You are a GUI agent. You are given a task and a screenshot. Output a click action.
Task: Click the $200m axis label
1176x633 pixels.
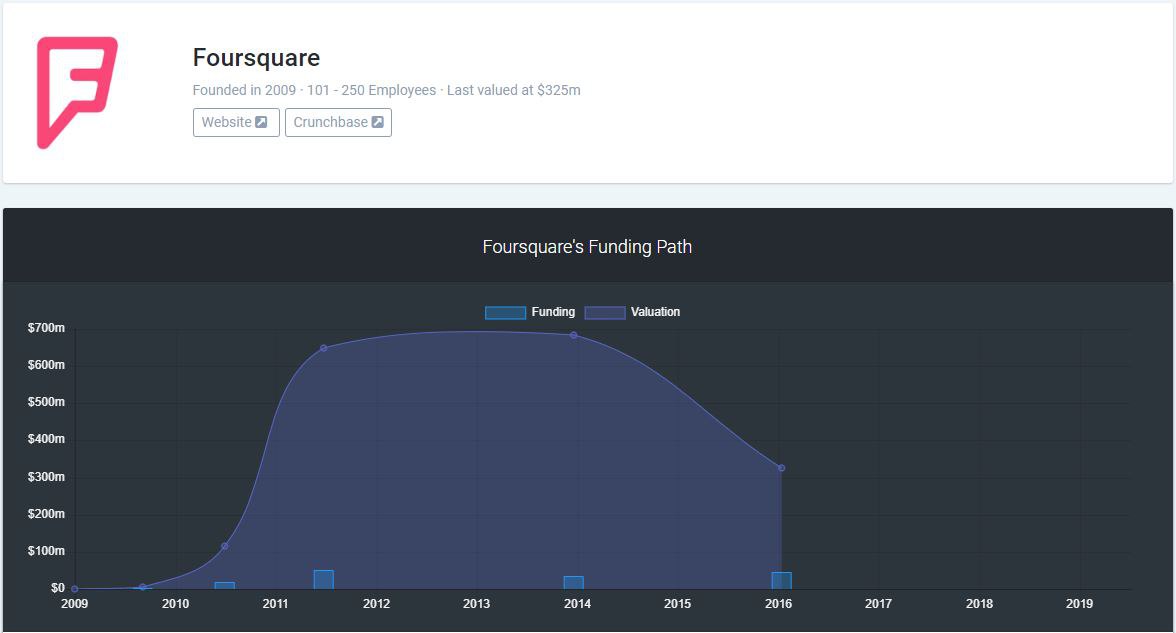tap(46, 514)
